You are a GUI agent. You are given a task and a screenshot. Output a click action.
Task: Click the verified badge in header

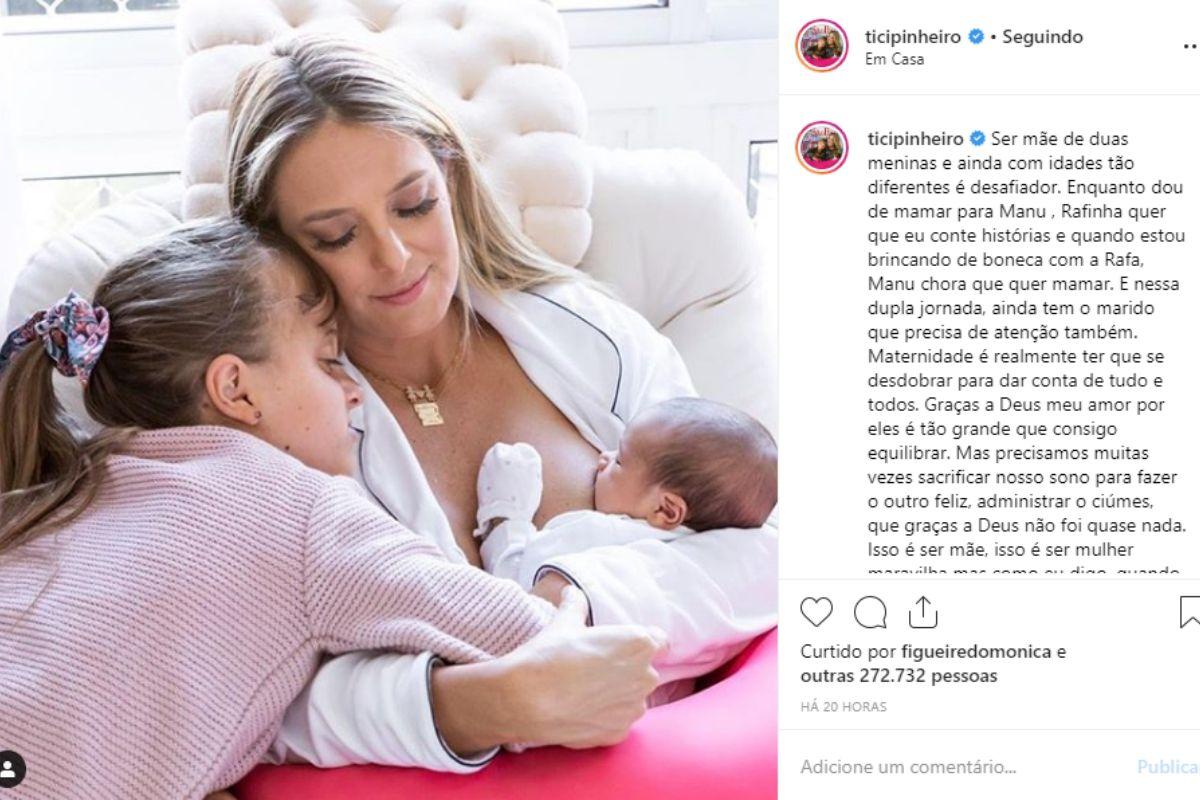coord(976,37)
